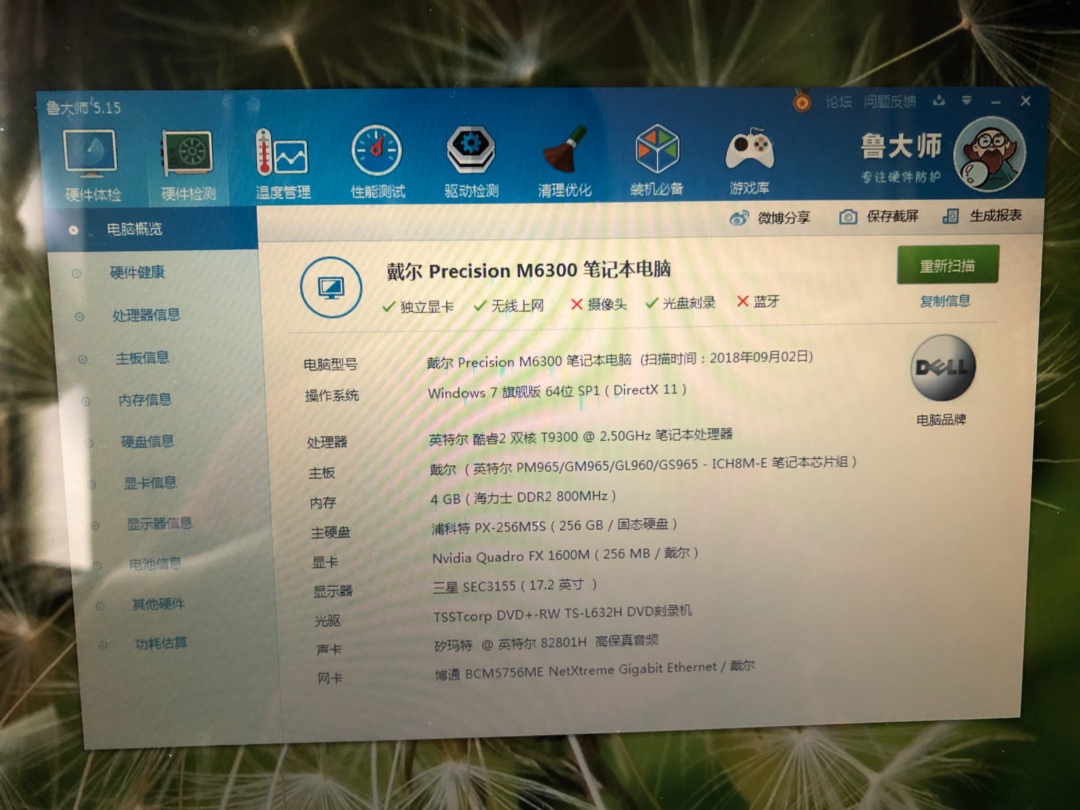The image size is (1080, 810).
Task: Open 清理优化 cleanup broom icon
Action: click(x=564, y=160)
